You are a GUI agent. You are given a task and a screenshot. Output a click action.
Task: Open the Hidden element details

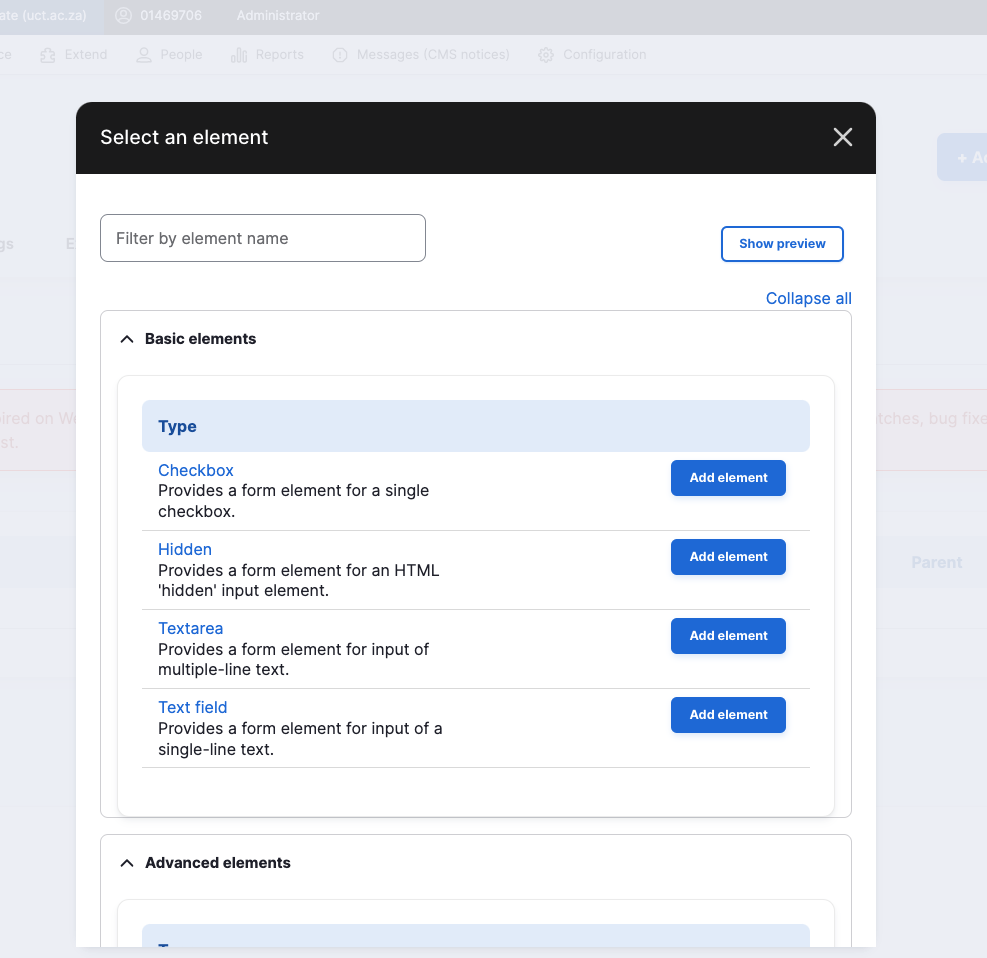coord(185,549)
